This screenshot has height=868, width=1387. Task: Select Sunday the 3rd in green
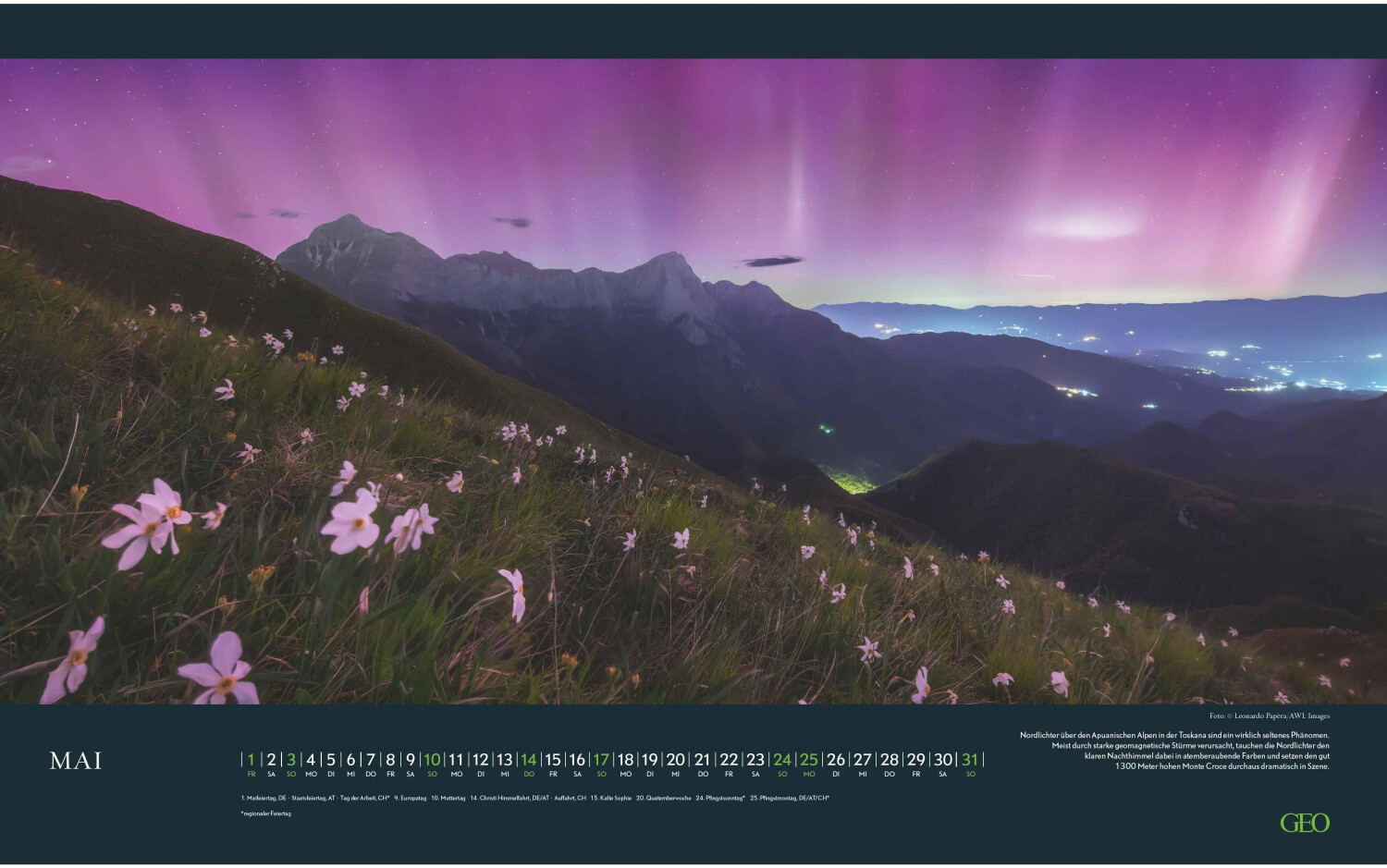(x=290, y=761)
